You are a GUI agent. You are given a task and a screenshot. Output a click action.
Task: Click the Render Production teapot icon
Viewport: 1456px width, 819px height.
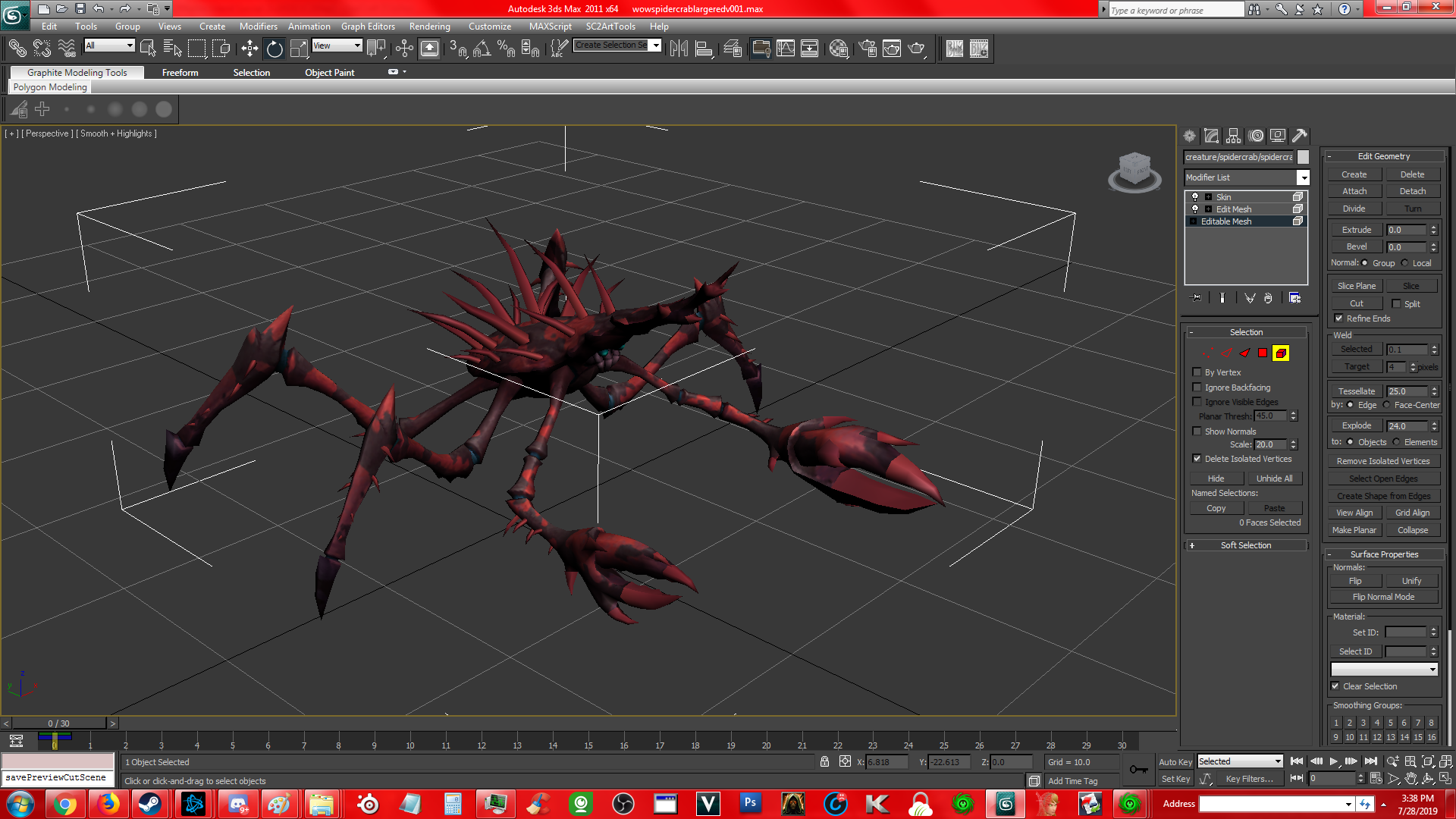[x=916, y=49]
